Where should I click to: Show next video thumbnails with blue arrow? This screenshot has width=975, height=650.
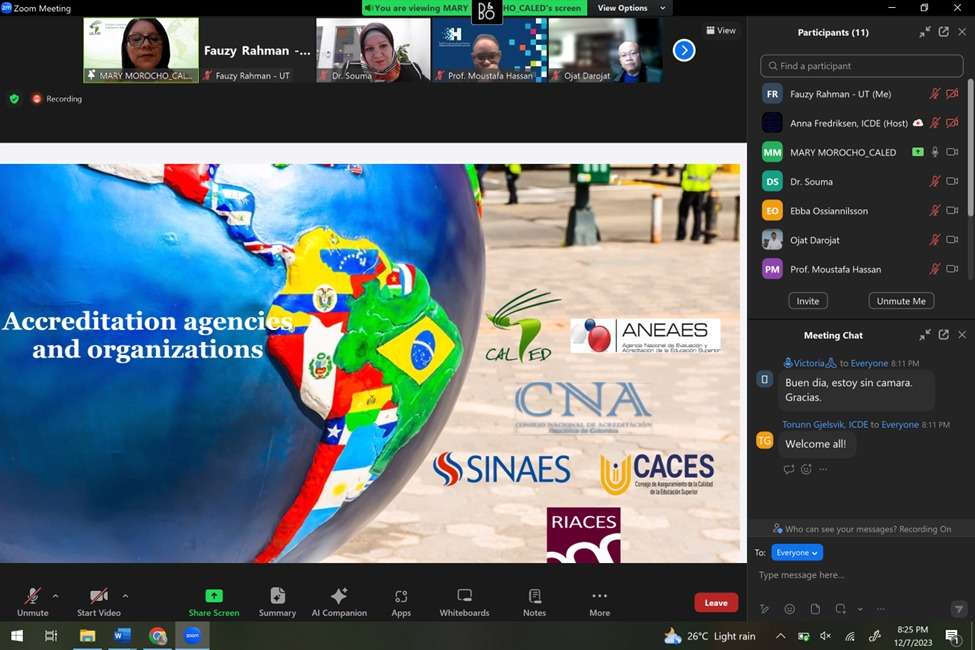684,50
